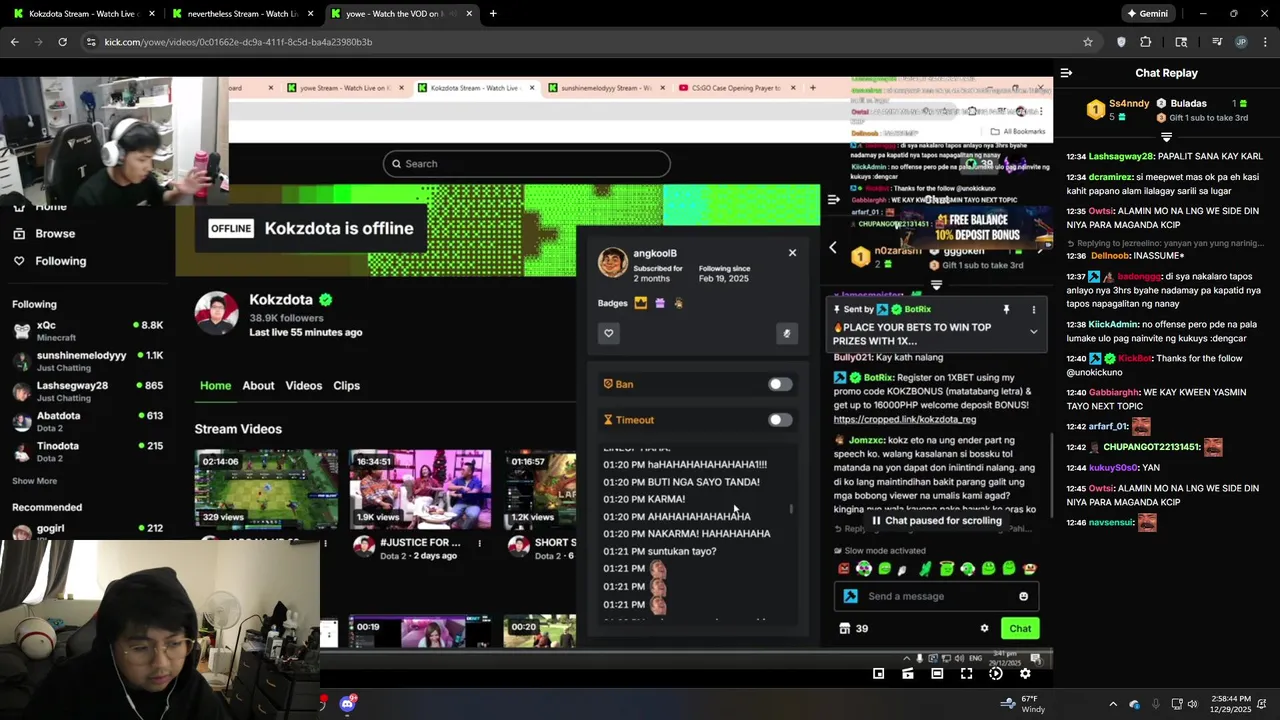
Task: Click Following in Kick sidebar
Action: 49,261
